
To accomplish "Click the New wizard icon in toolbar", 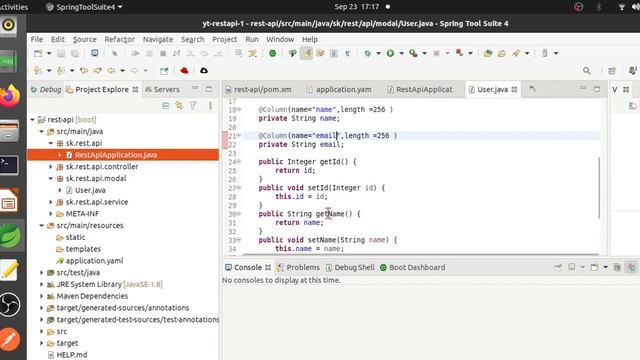I will [x=38, y=53].
